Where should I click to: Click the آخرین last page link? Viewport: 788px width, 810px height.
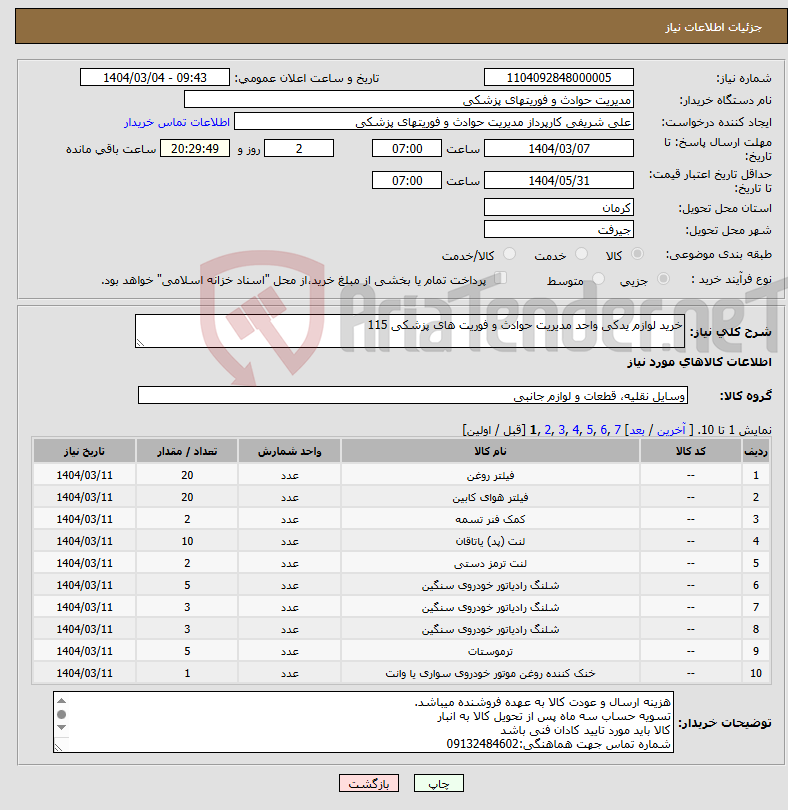671,430
